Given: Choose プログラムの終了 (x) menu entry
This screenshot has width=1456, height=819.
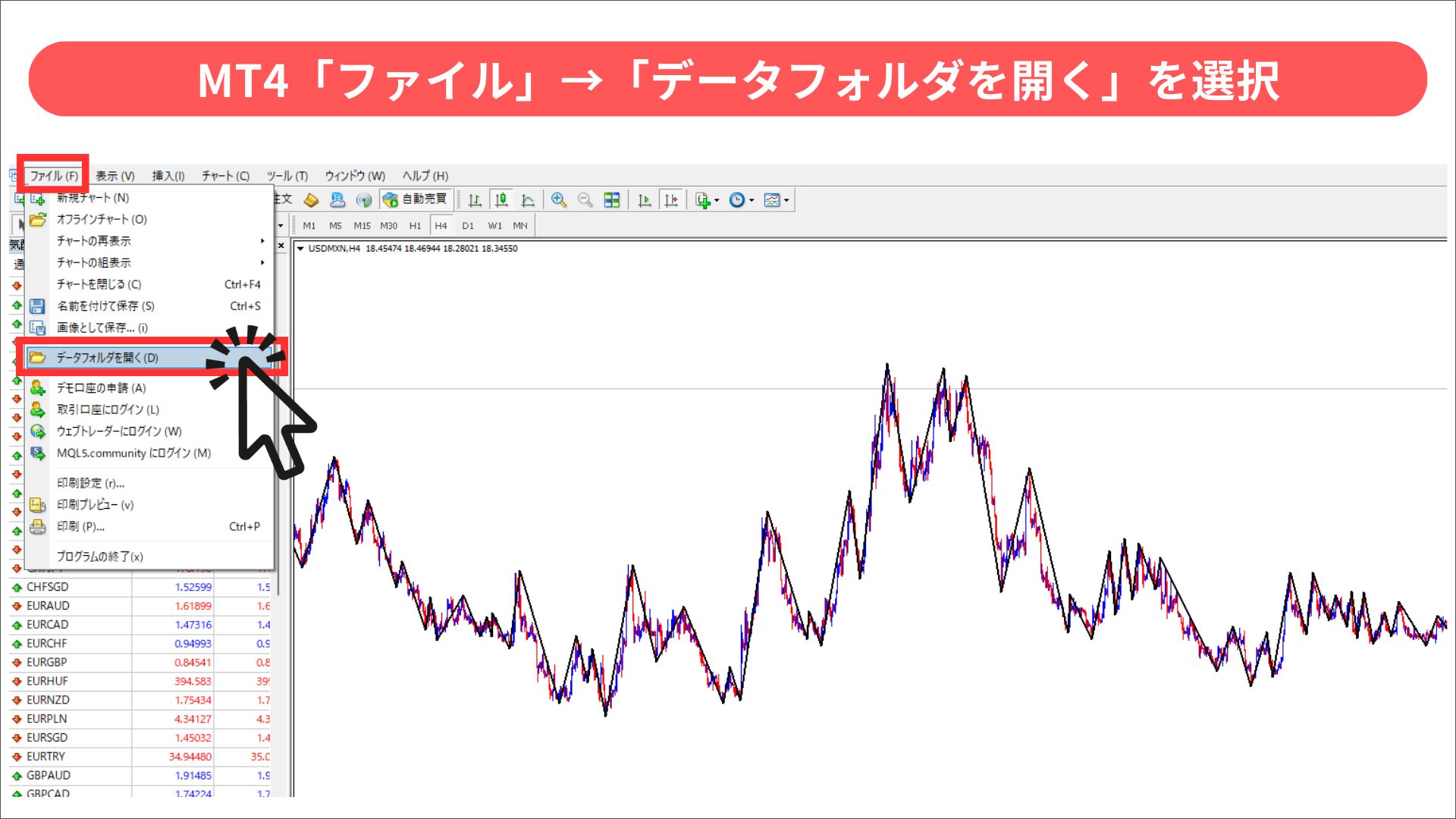Looking at the screenshot, I should click(x=149, y=557).
